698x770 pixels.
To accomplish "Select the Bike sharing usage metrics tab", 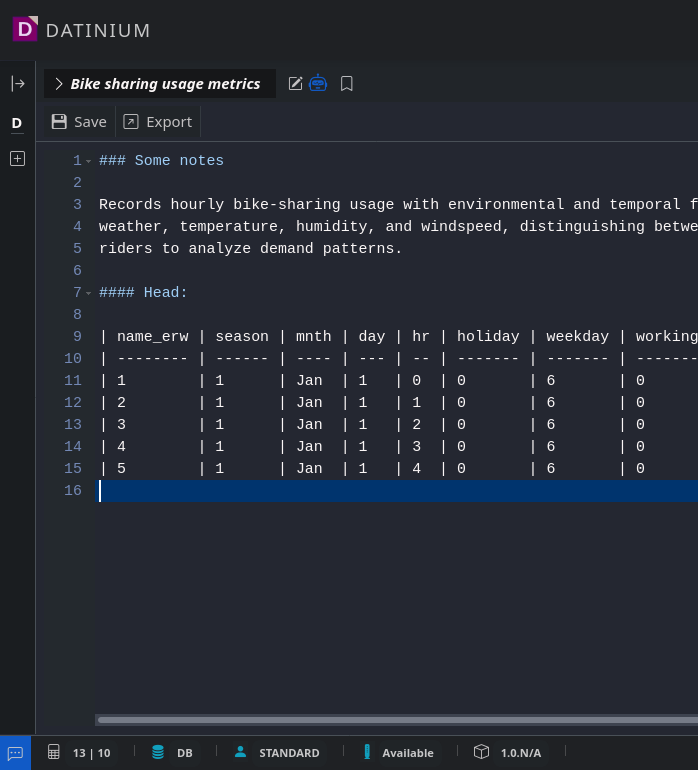I will point(165,84).
